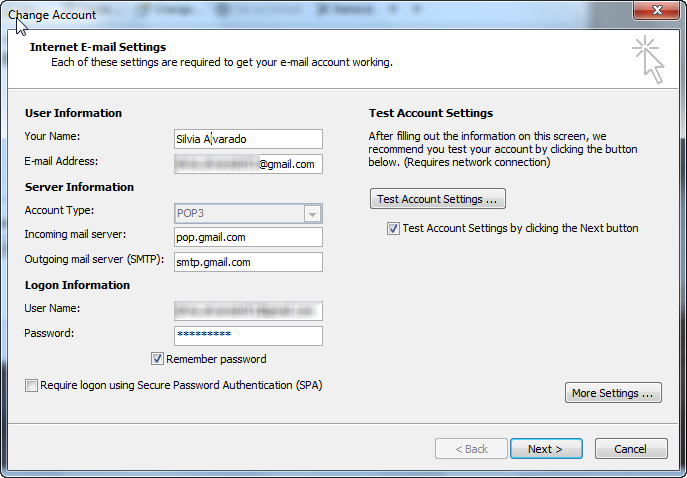Click the cursor icon in the header banner
Screen dimensions: 687x478
pyautogui.click(x=647, y=59)
